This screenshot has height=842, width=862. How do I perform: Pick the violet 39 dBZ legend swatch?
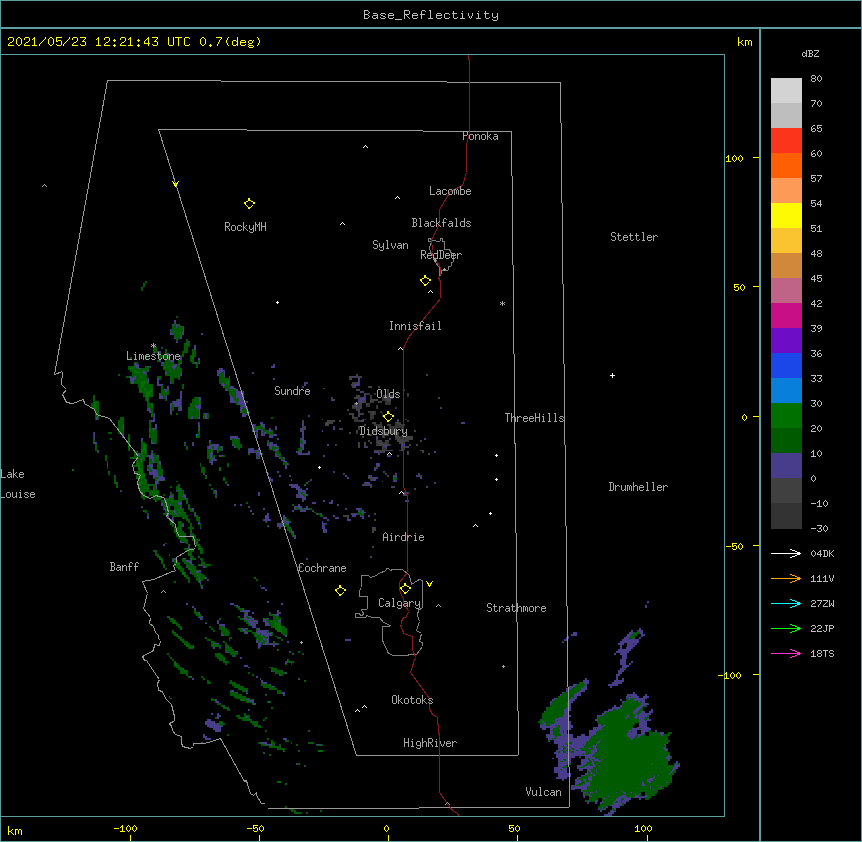(786, 341)
